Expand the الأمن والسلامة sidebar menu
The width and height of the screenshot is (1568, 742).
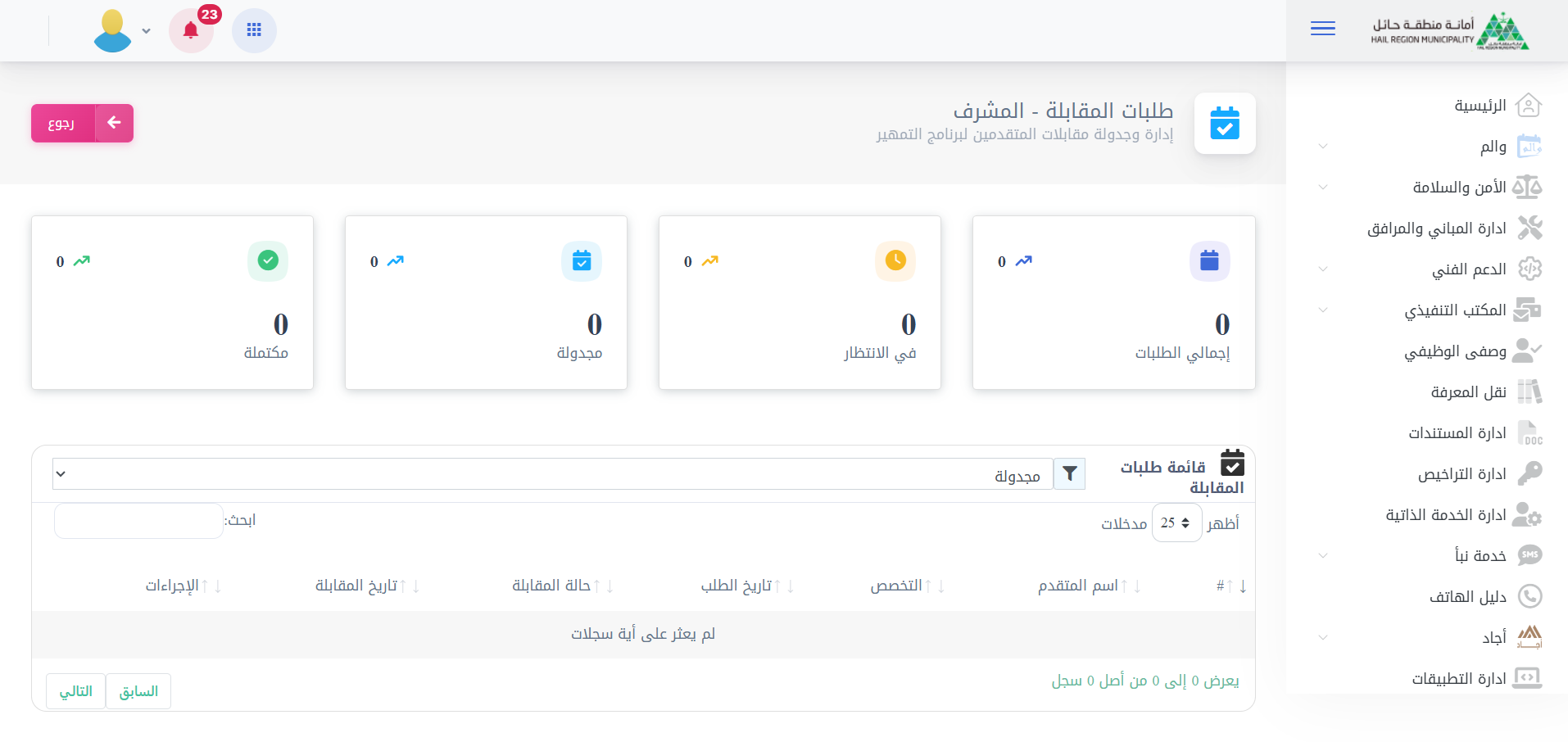[x=1458, y=188]
